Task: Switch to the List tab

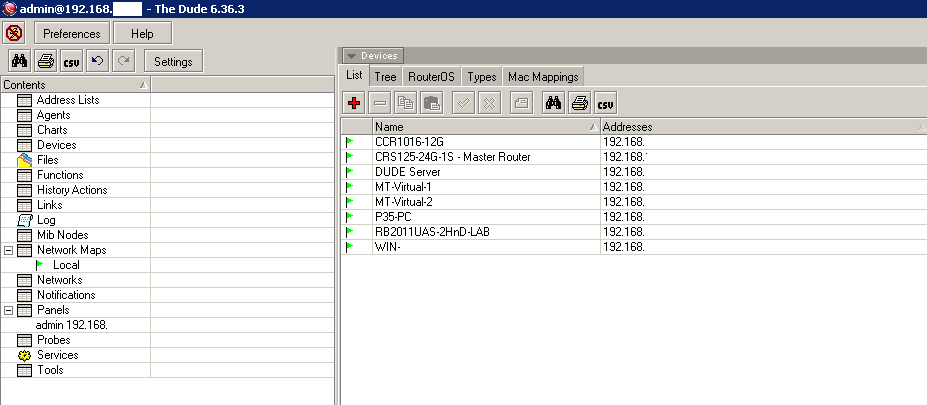Action: 354,76
